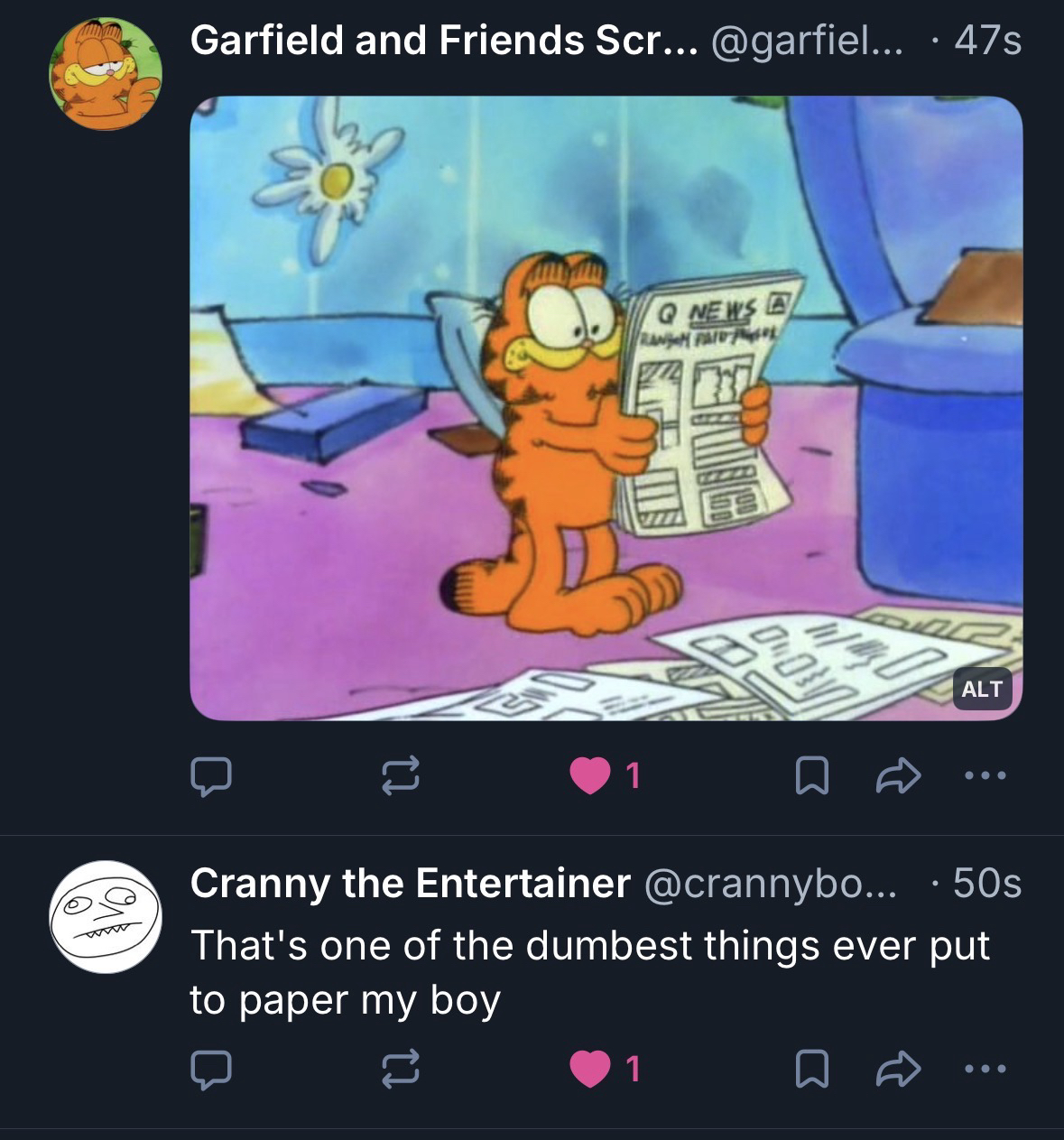This screenshot has height=1140, width=1064.
Task: Repost the Garfield newspaper screenshot post
Action: 401,776
